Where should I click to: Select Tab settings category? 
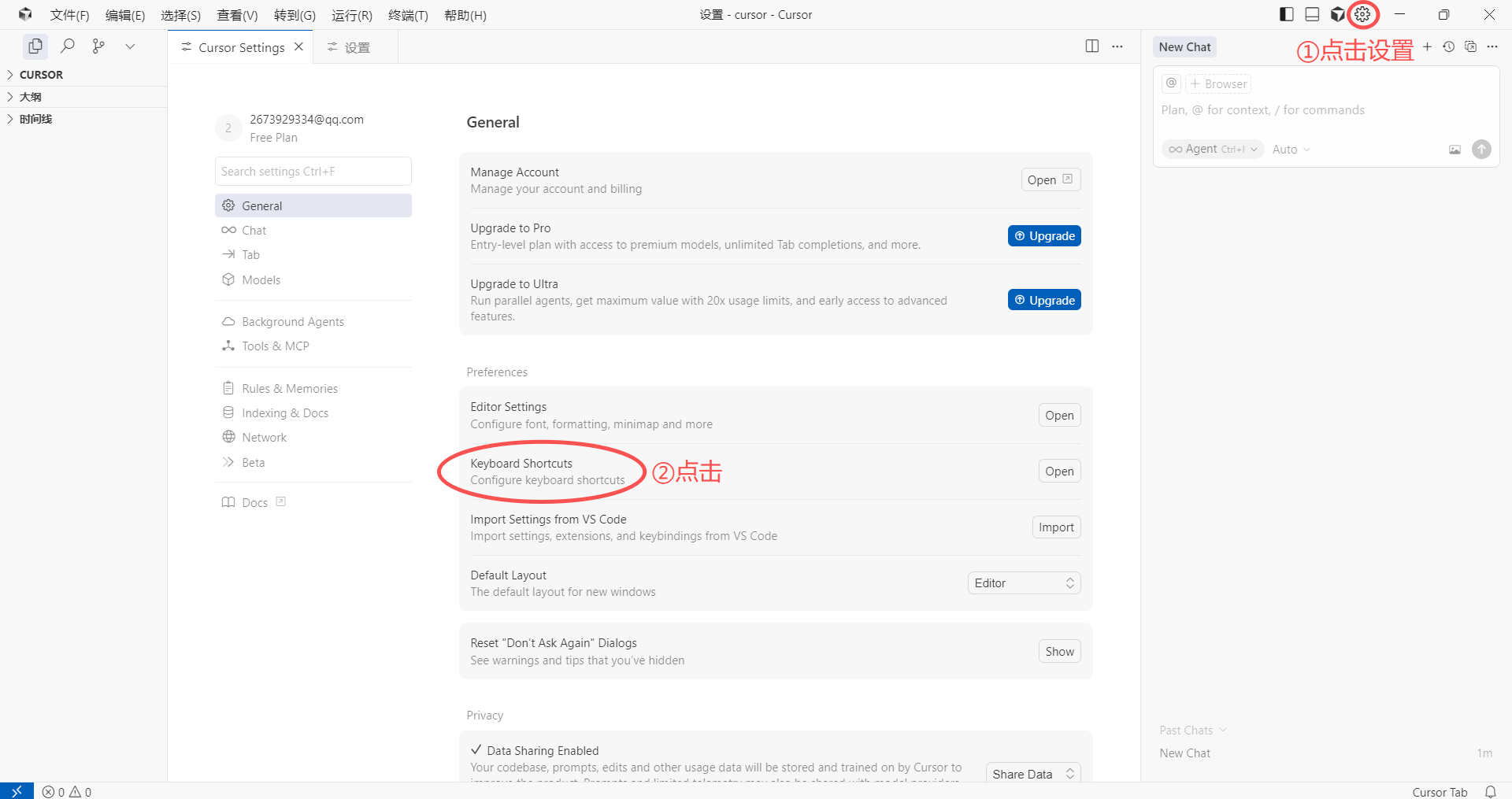313,254
